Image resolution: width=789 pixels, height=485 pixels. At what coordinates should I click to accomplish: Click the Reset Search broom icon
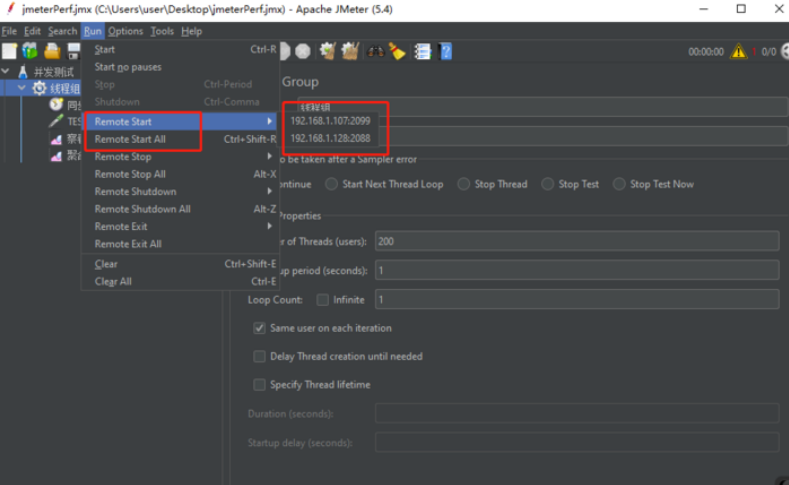point(397,51)
